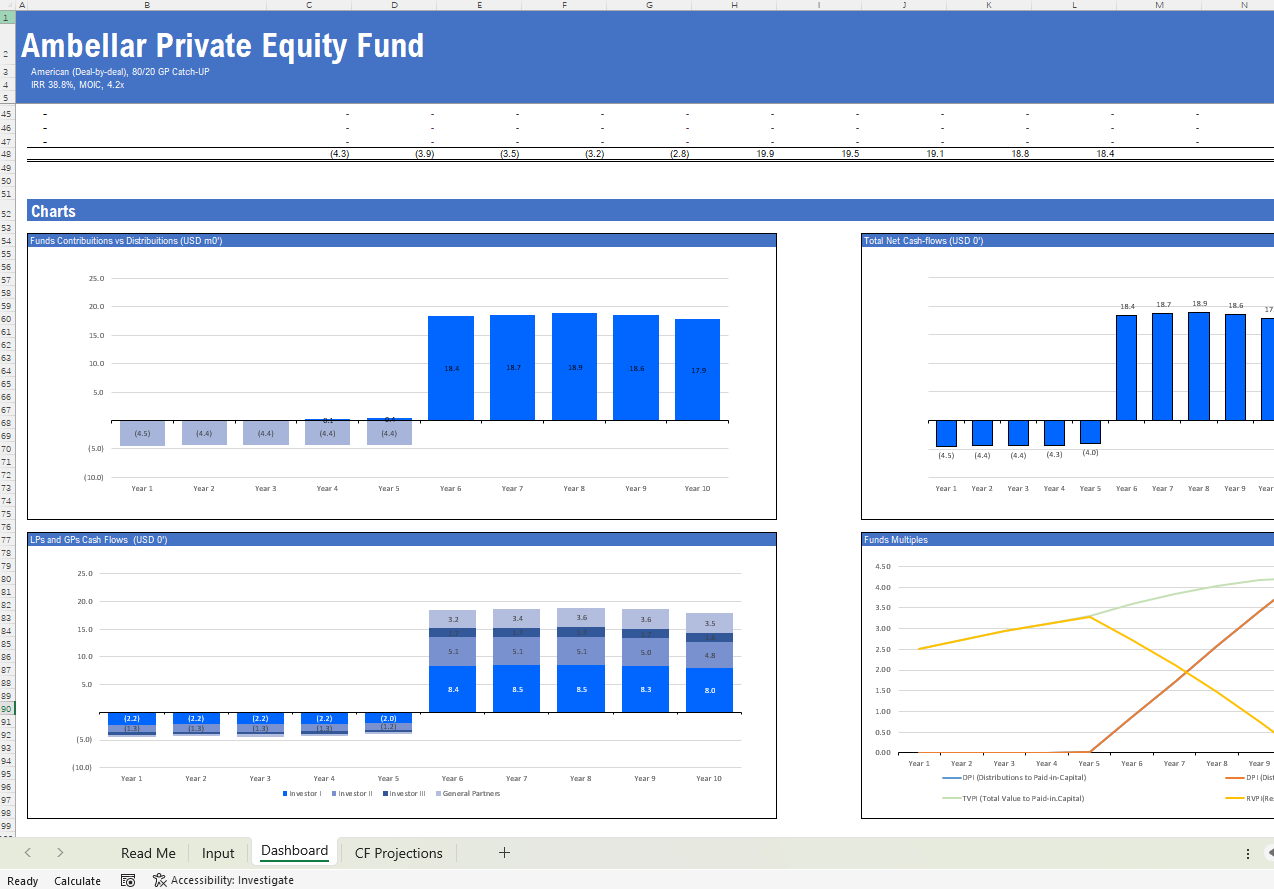This screenshot has height=889, width=1274.
Task: Select the Dashboard sheet tab
Action: [294, 851]
